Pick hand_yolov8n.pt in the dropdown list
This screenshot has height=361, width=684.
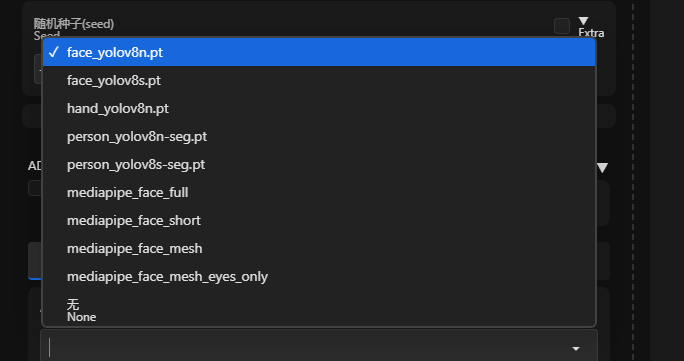pyautogui.click(x=319, y=108)
